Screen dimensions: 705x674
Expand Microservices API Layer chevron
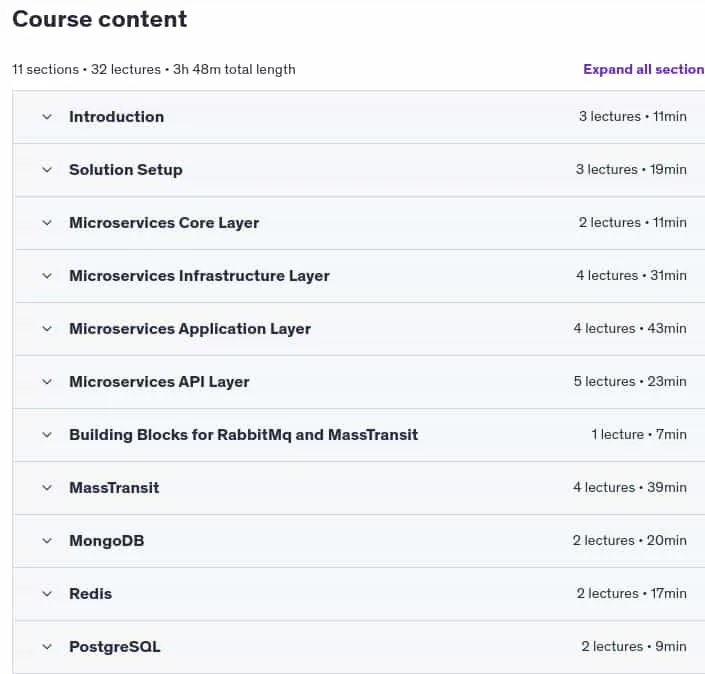click(x=47, y=382)
